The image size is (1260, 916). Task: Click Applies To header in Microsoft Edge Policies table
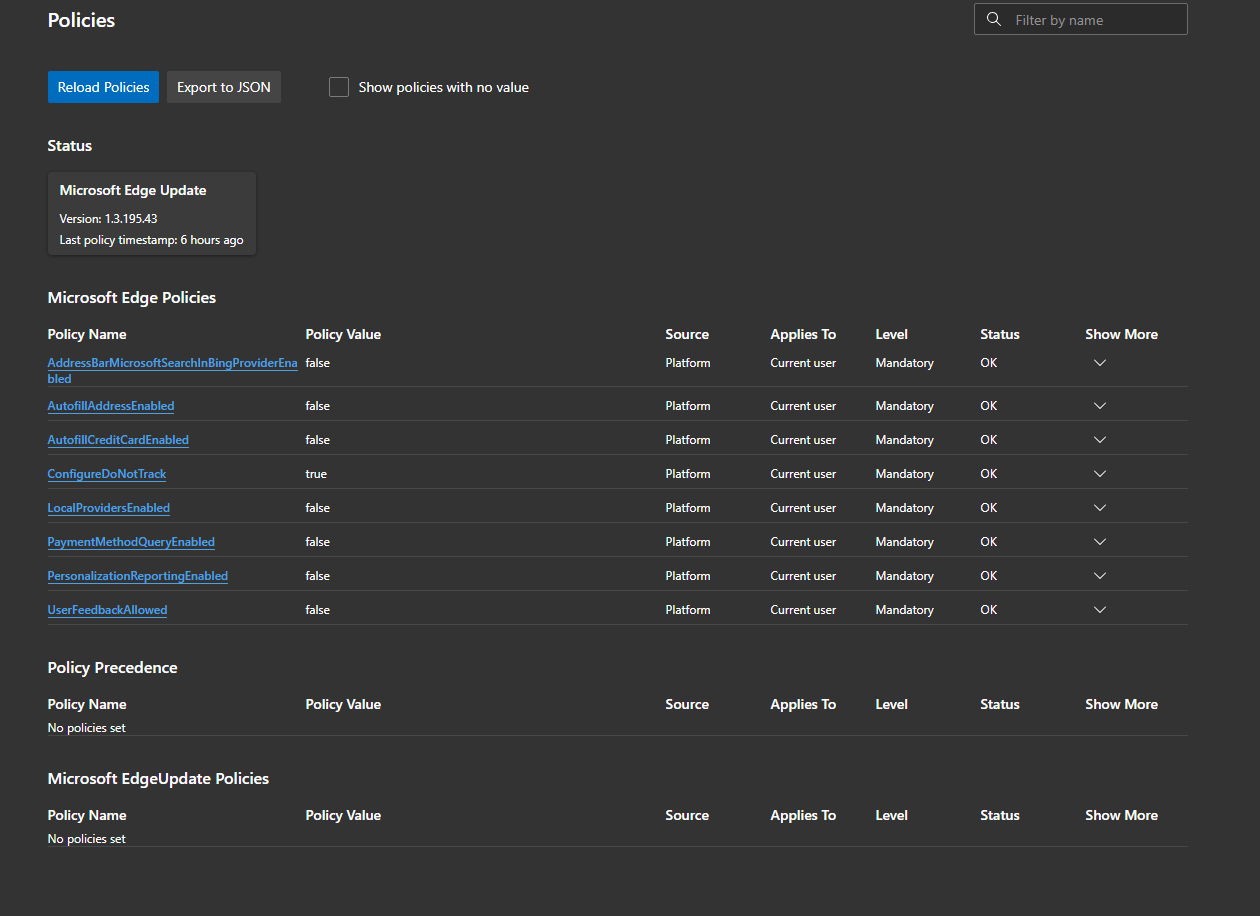coord(803,334)
